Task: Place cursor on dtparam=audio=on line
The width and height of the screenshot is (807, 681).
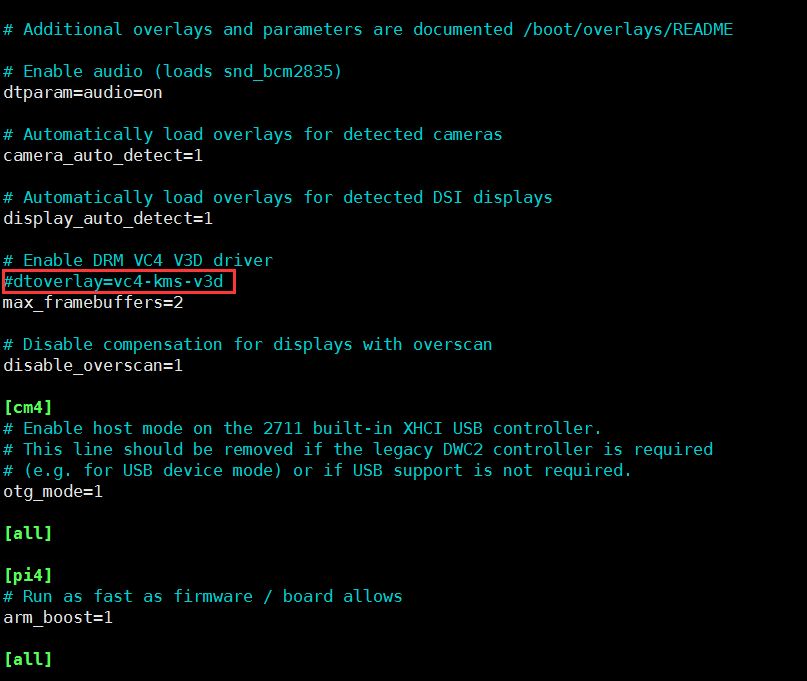Action: point(83,93)
